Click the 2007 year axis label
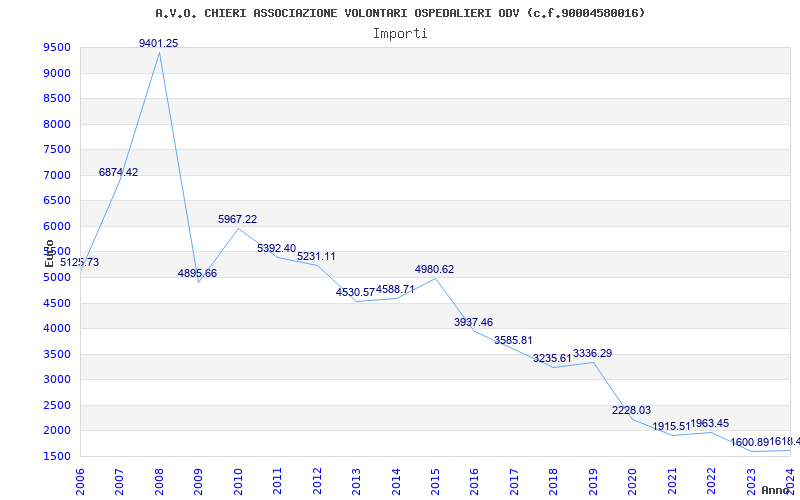This screenshot has width=800, height=500. point(119,482)
